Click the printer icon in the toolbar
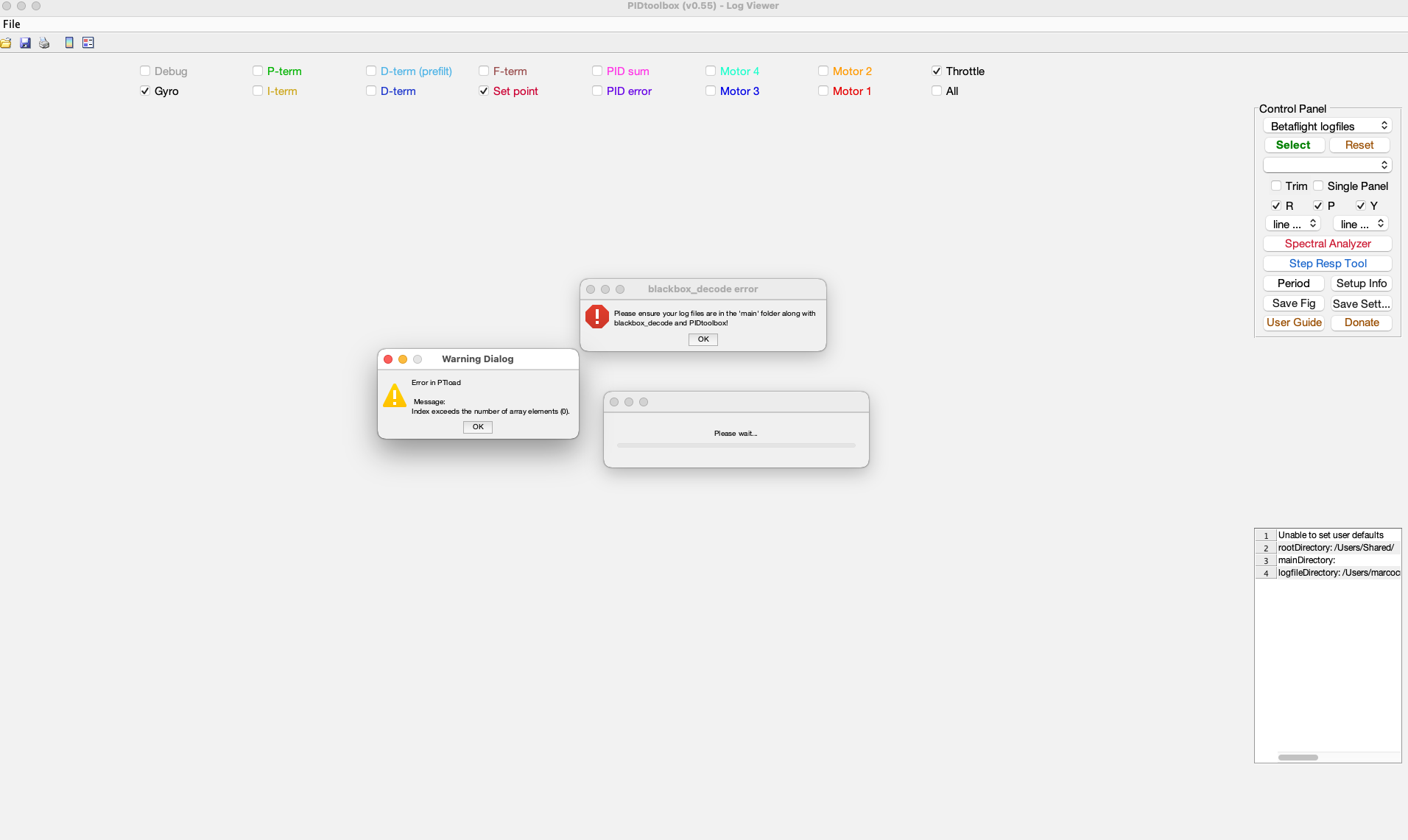 tap(44, 43)
